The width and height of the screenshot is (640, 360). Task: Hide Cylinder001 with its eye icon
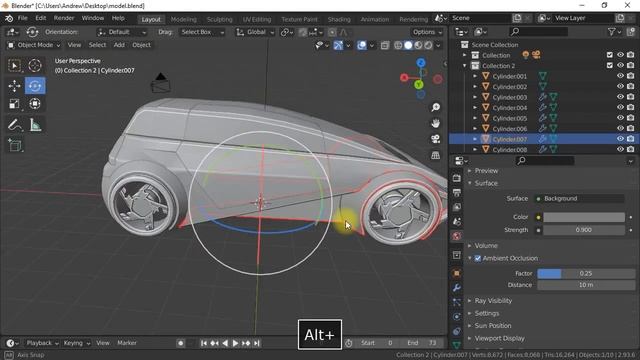(620, 76)
